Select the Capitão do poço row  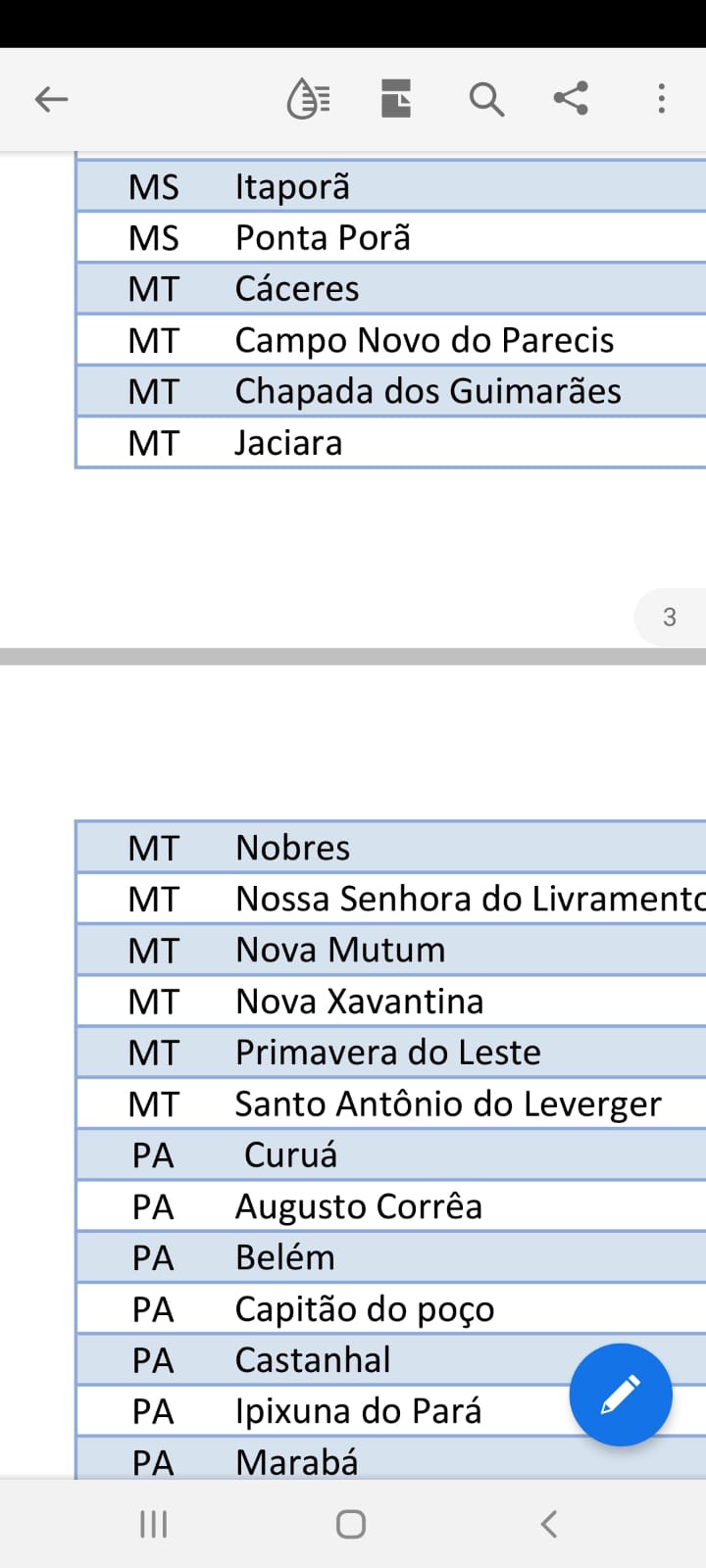pos(391,1308)
